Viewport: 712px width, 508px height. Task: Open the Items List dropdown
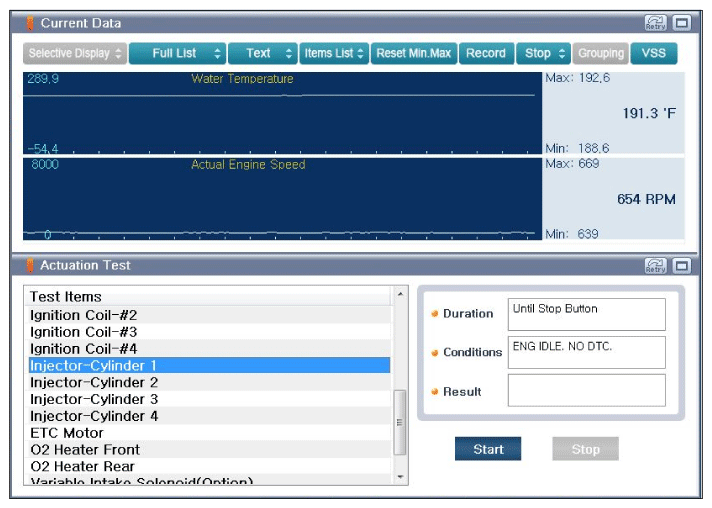pos(334,54)
